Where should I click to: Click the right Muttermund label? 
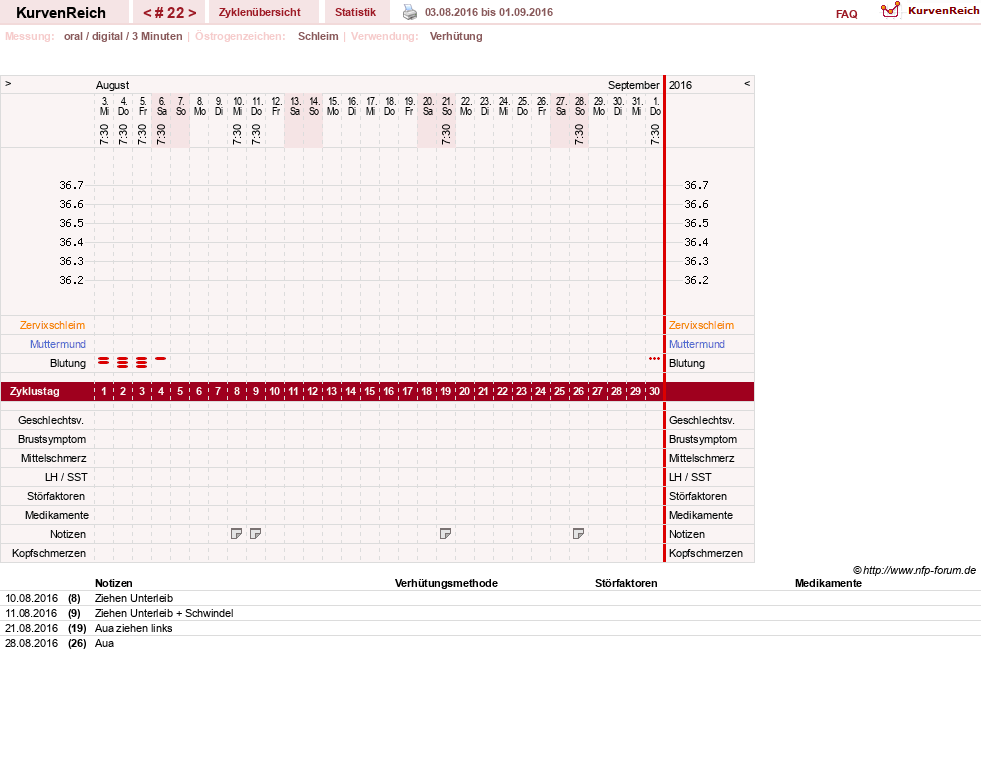click(697, 344)
